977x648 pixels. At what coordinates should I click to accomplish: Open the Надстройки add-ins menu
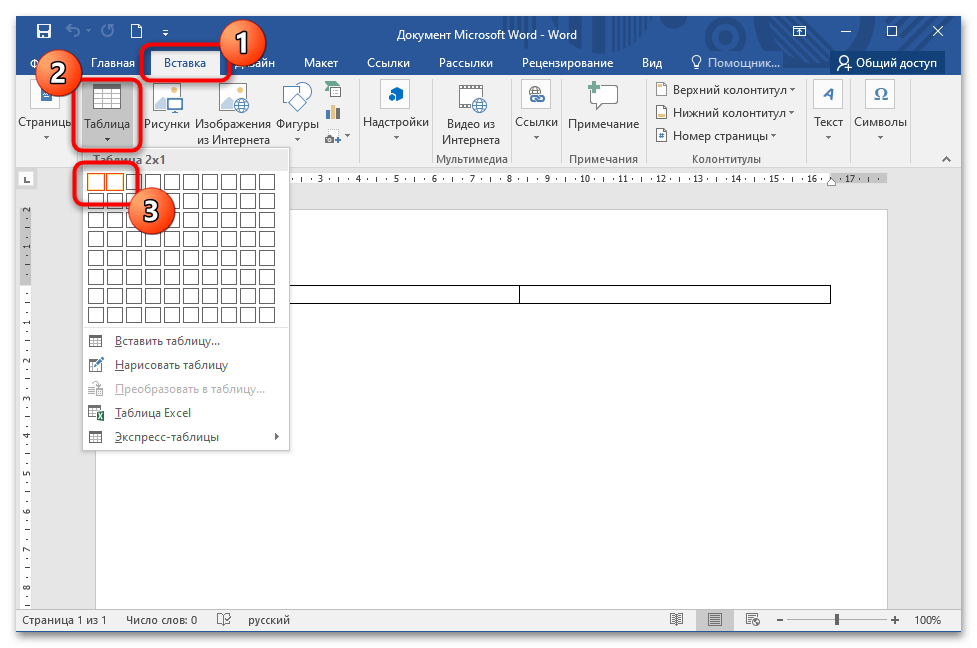click(x=396, y=112)
